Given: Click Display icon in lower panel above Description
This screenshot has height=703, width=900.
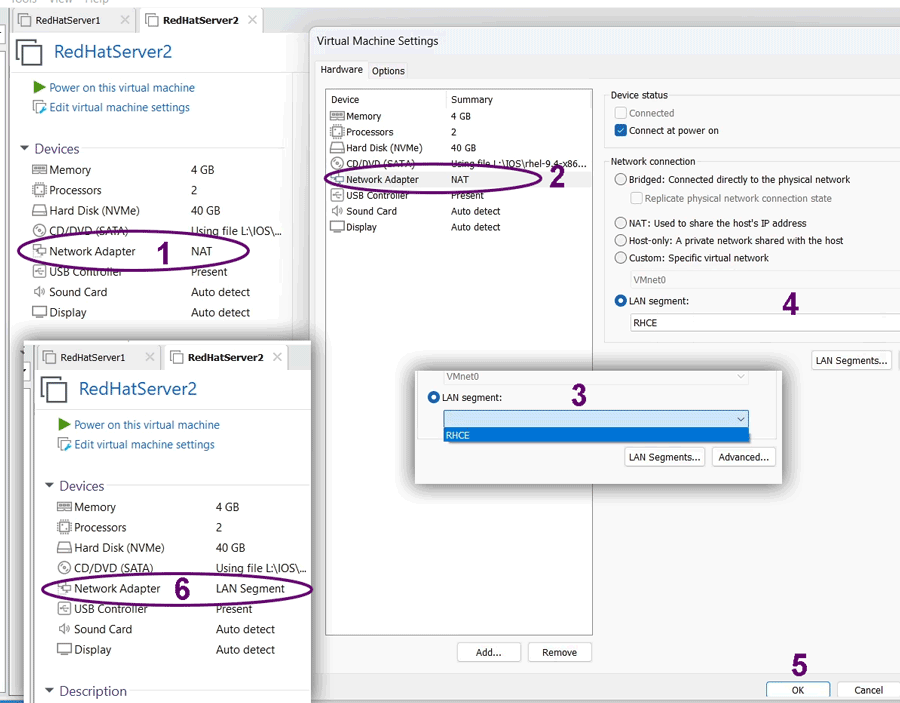Looking at the screenshot, I should [64, 649].
